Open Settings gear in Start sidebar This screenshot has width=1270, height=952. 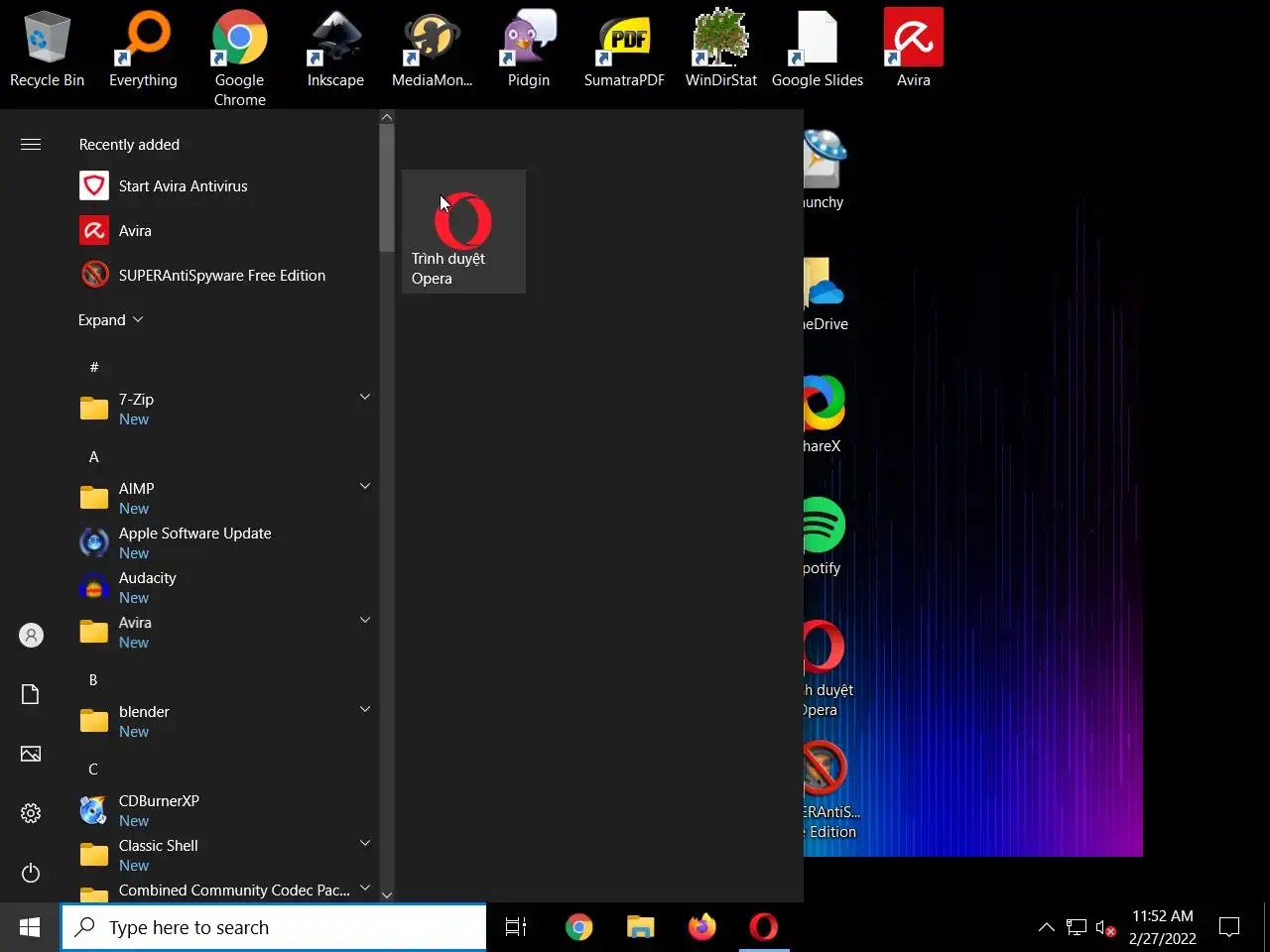pos(31,813)
